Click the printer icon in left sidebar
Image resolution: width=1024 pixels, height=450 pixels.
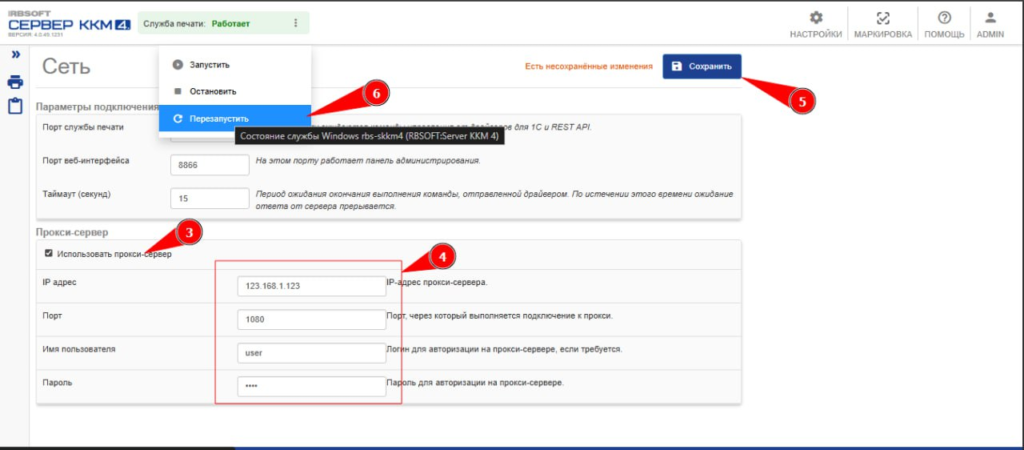pos(16,82)
